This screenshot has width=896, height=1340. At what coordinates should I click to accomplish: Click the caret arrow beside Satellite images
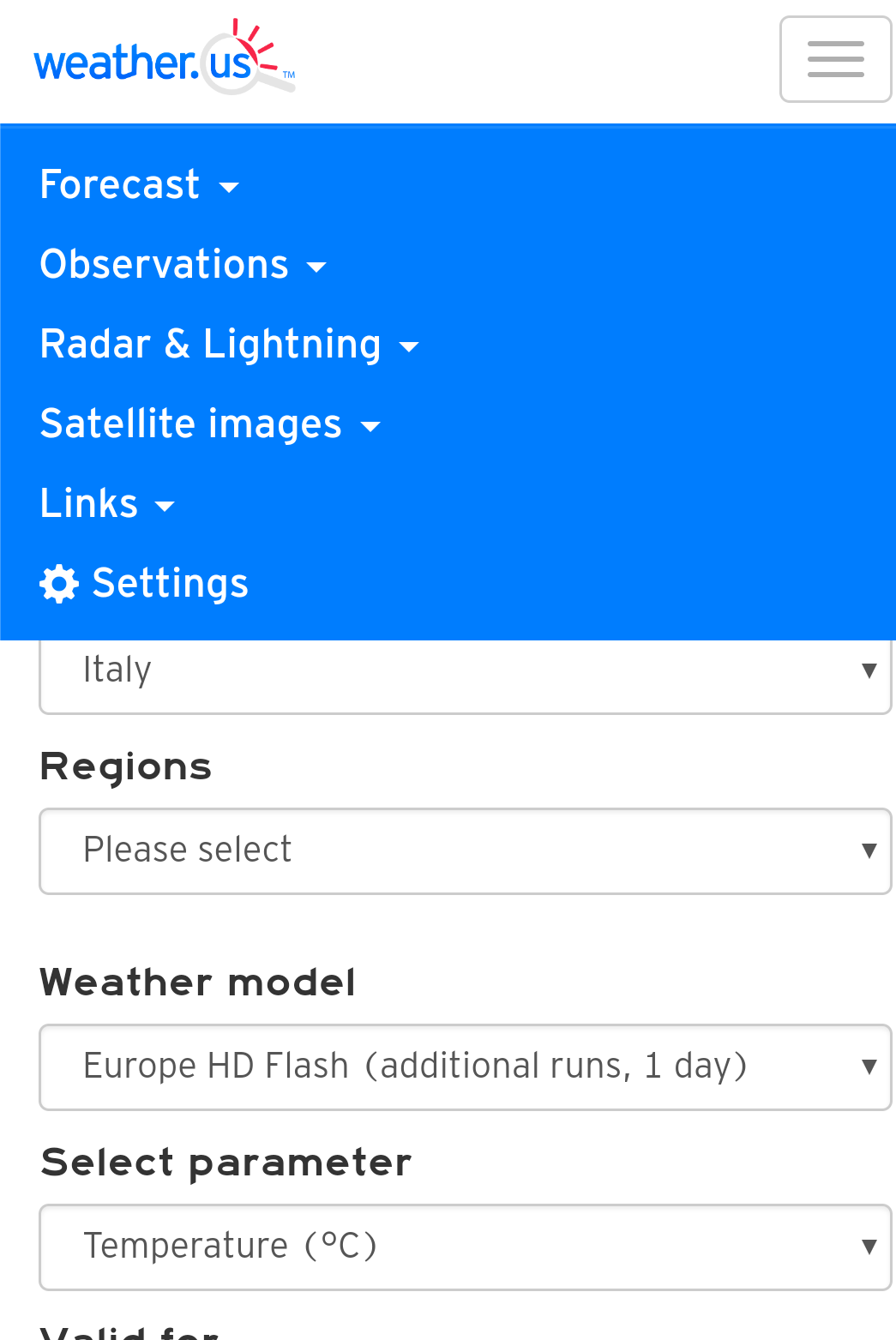coord(370,426)
